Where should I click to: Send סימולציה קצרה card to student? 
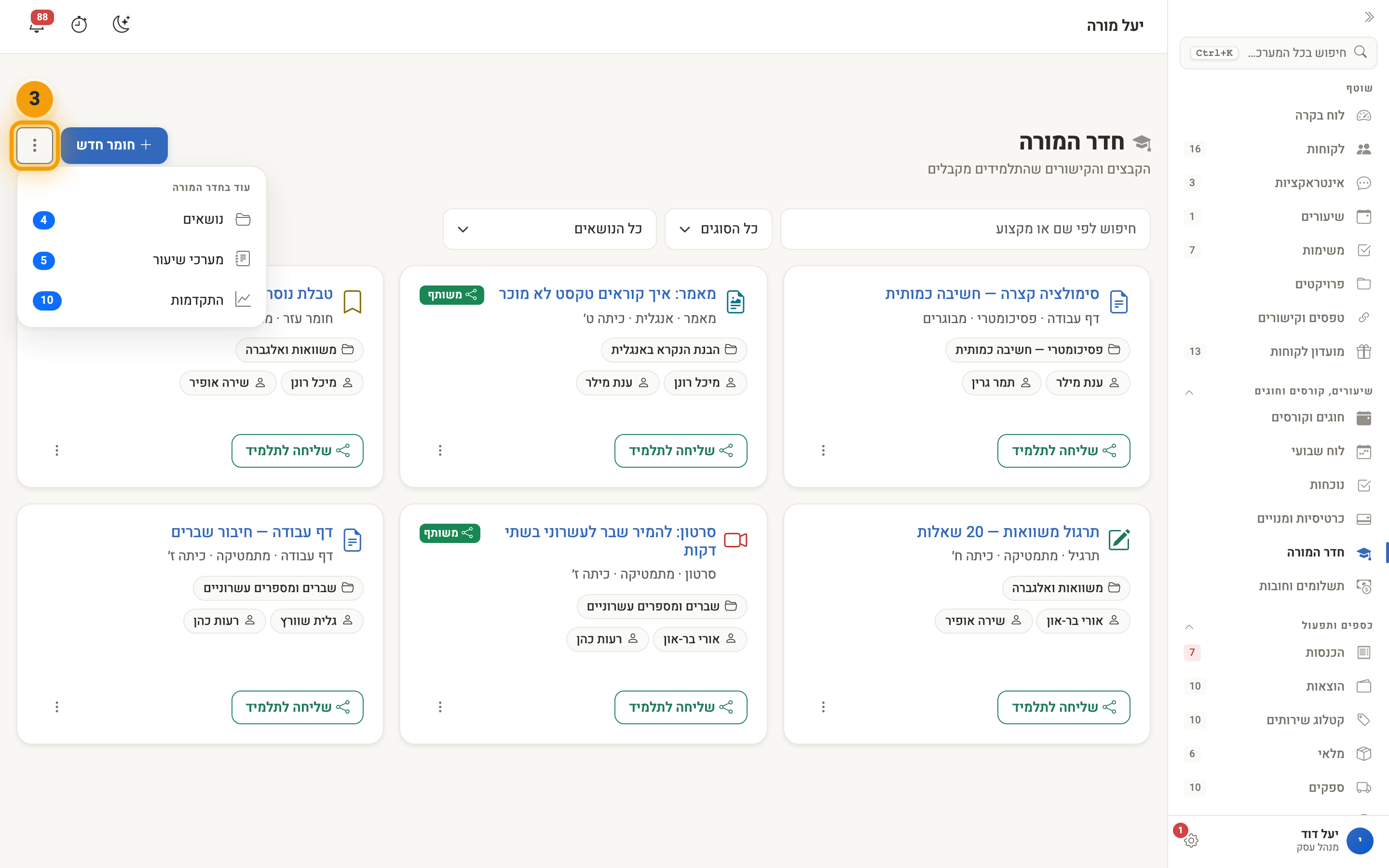tap(1063, 451)
